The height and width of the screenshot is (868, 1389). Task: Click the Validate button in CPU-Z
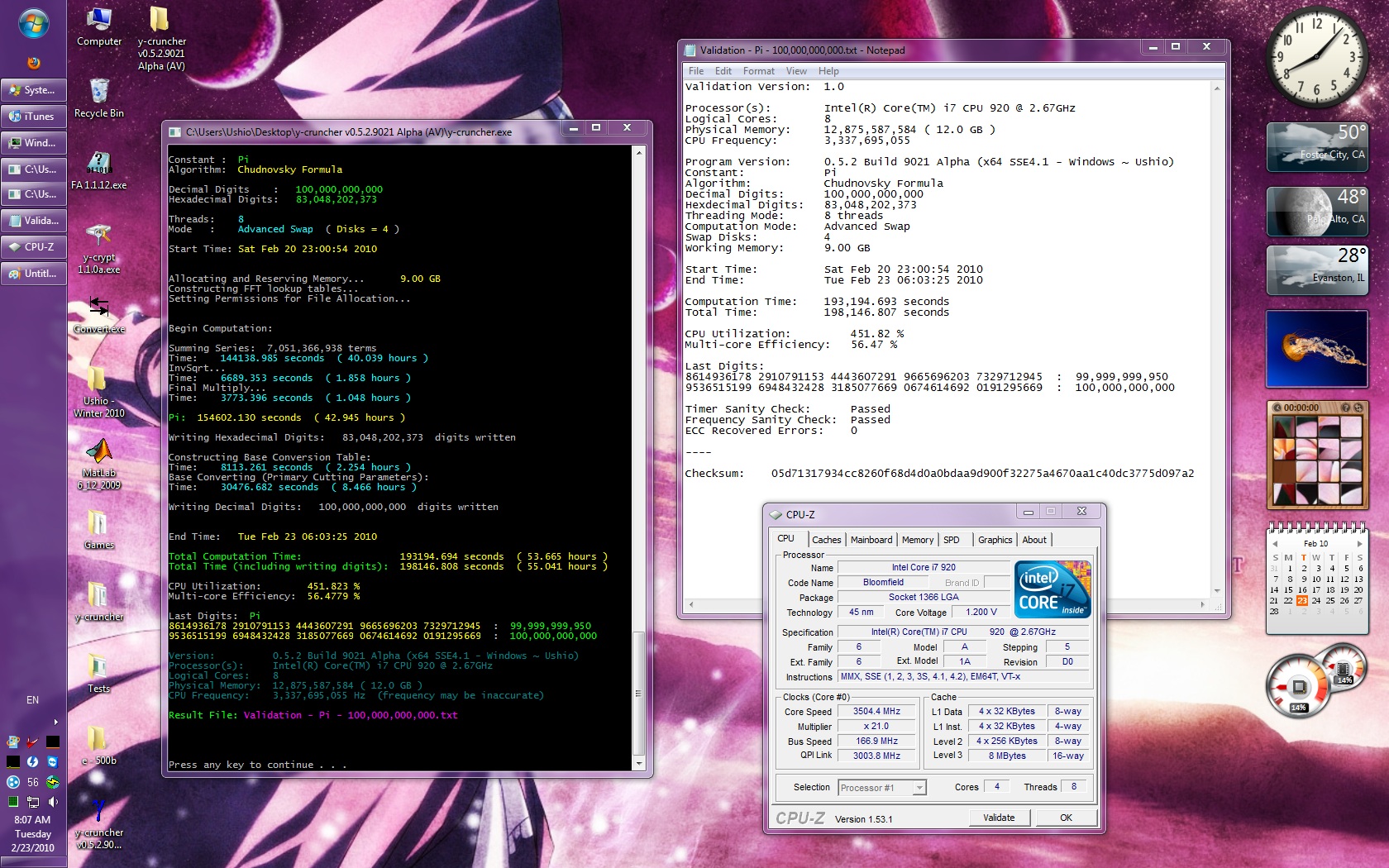(x=999, y=818)
